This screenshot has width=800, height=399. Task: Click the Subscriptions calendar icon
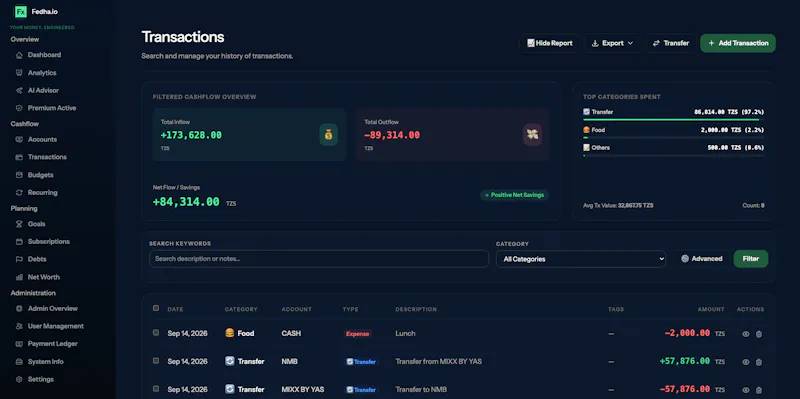click(19, 241)
